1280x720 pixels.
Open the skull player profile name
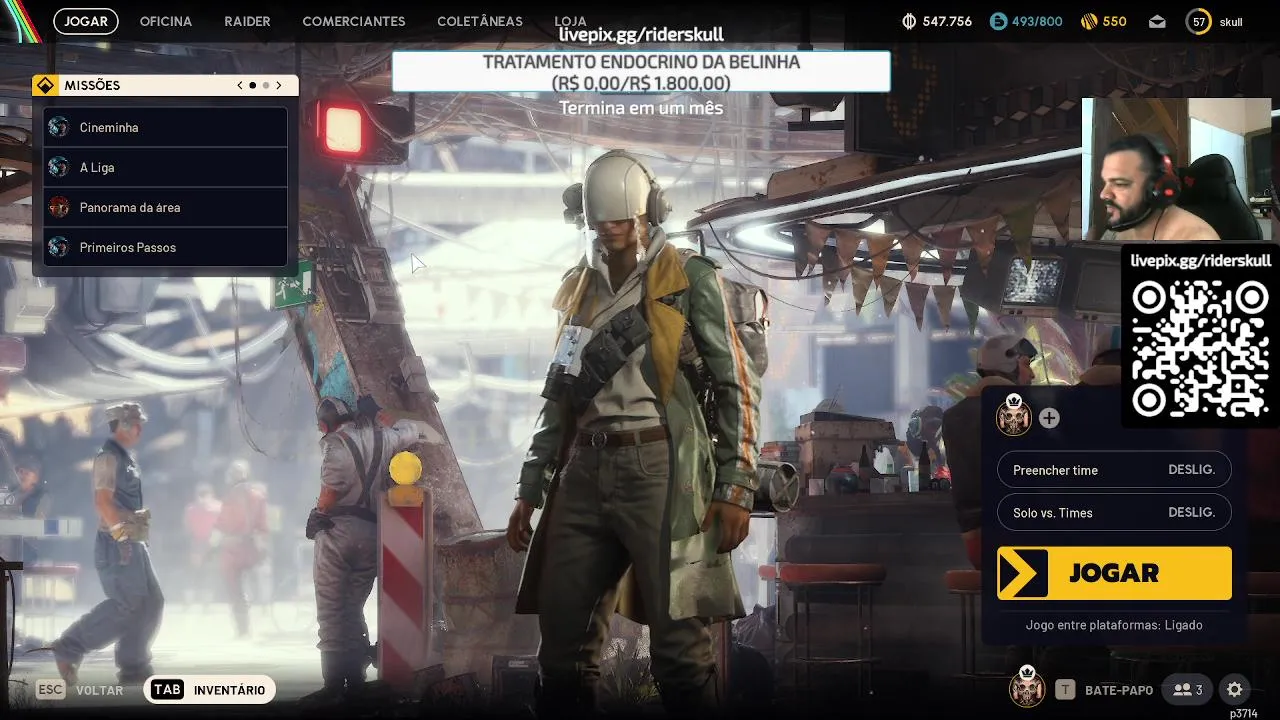[x=1231, y=22]
